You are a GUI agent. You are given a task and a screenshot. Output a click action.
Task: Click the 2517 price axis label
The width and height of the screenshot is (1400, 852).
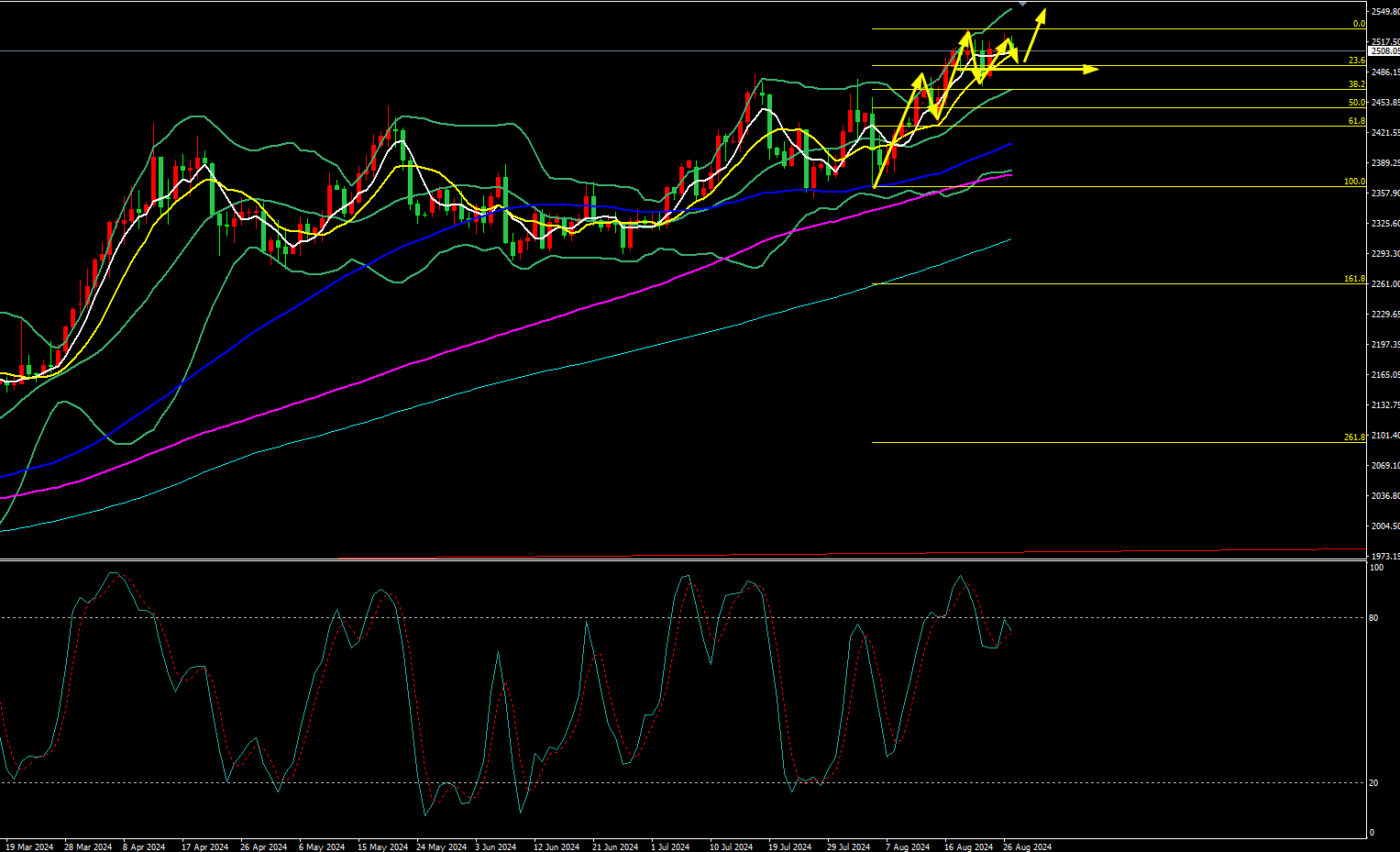(1385, 42)
